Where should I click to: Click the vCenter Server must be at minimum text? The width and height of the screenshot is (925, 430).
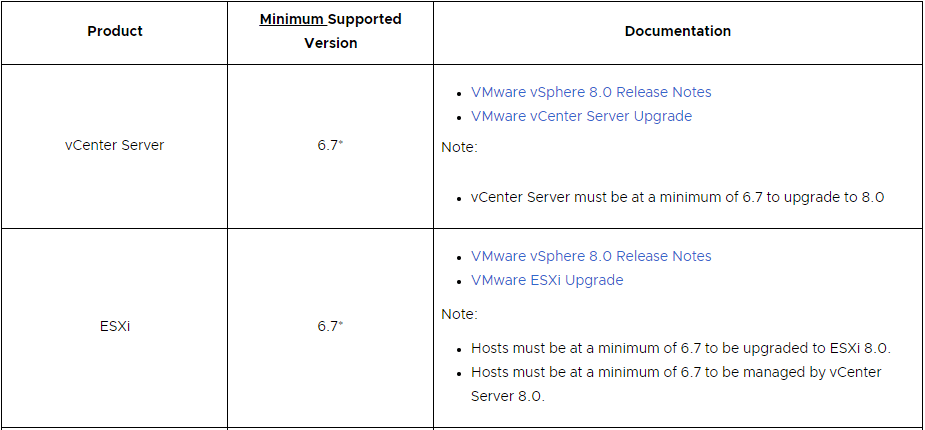point(677,197)
